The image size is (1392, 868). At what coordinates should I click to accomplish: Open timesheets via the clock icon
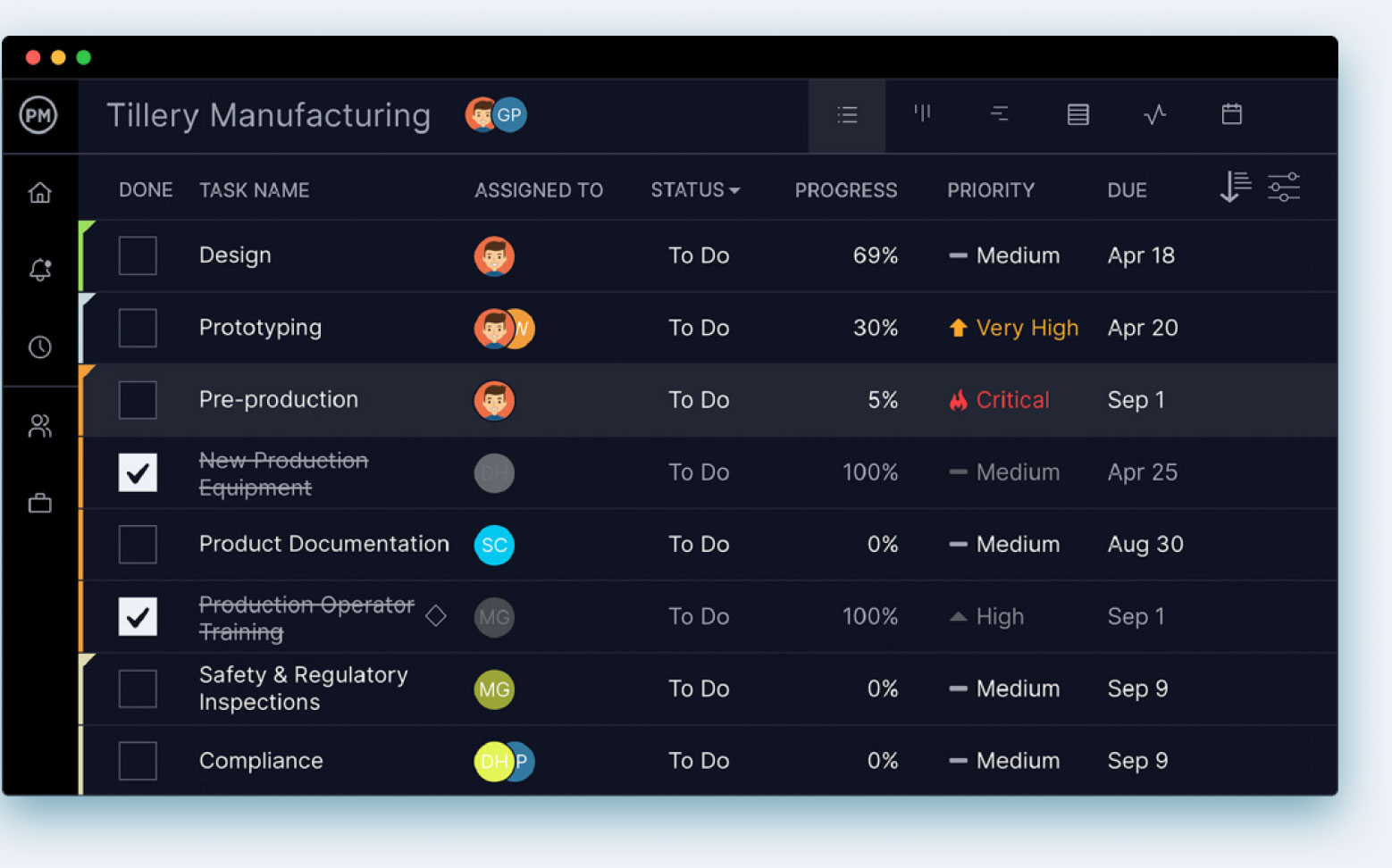tap(40, 347)
